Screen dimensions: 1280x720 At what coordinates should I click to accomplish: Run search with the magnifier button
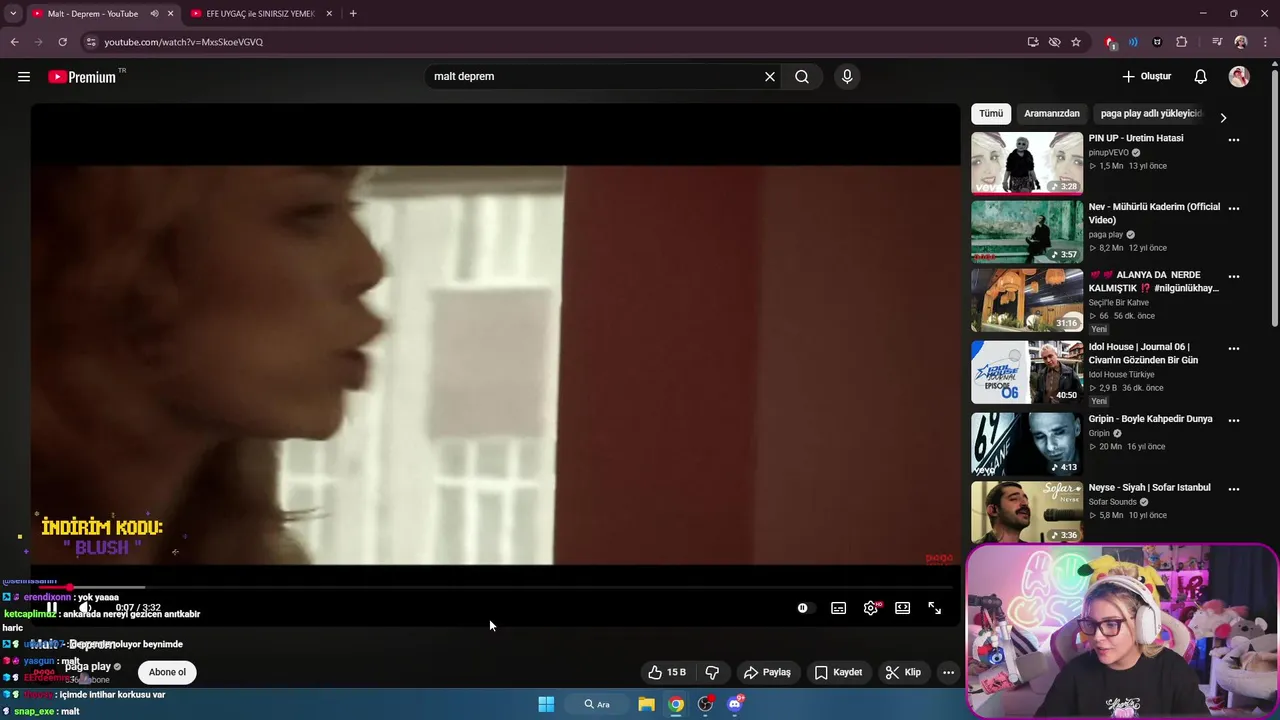[x=802, y=77]
